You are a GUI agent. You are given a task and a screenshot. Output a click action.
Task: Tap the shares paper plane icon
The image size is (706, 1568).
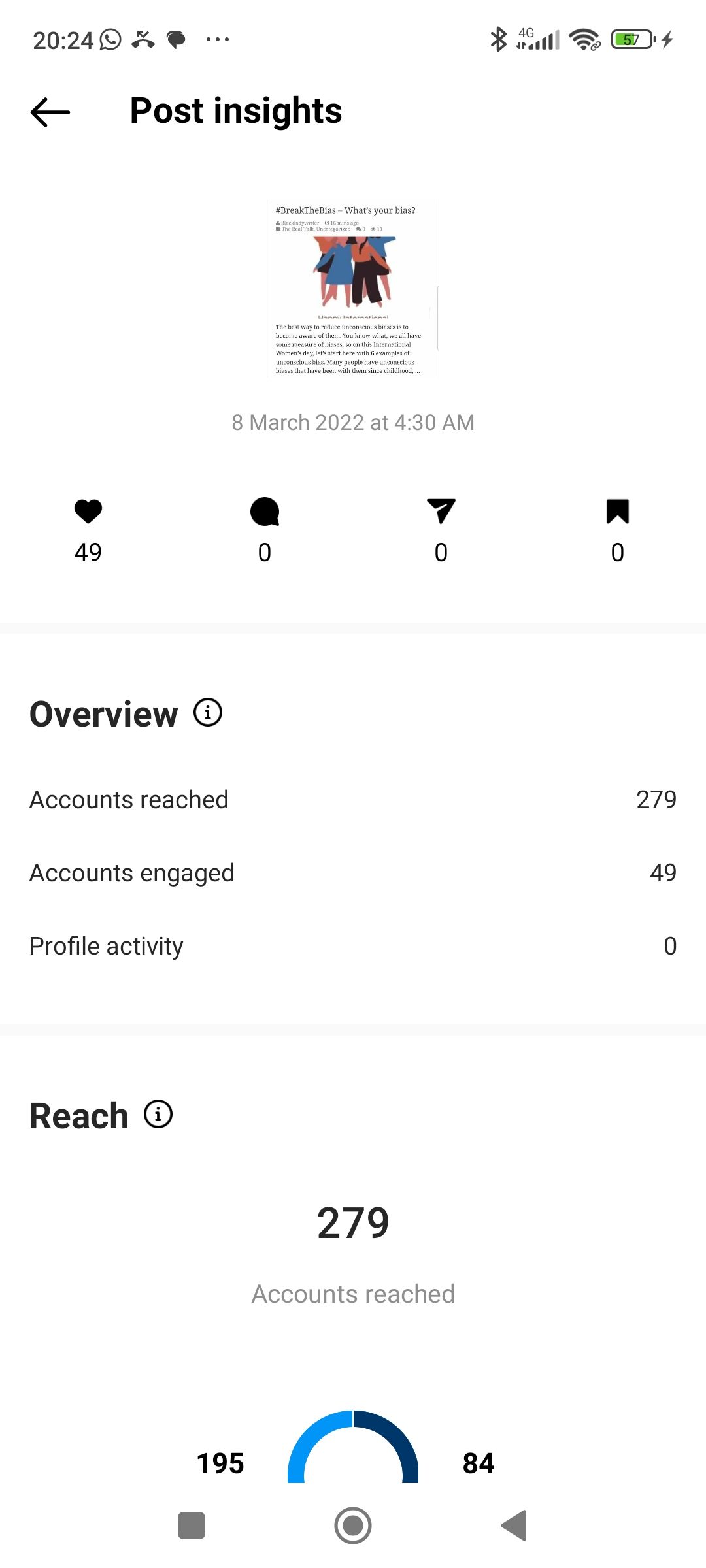tap(441, 511)
